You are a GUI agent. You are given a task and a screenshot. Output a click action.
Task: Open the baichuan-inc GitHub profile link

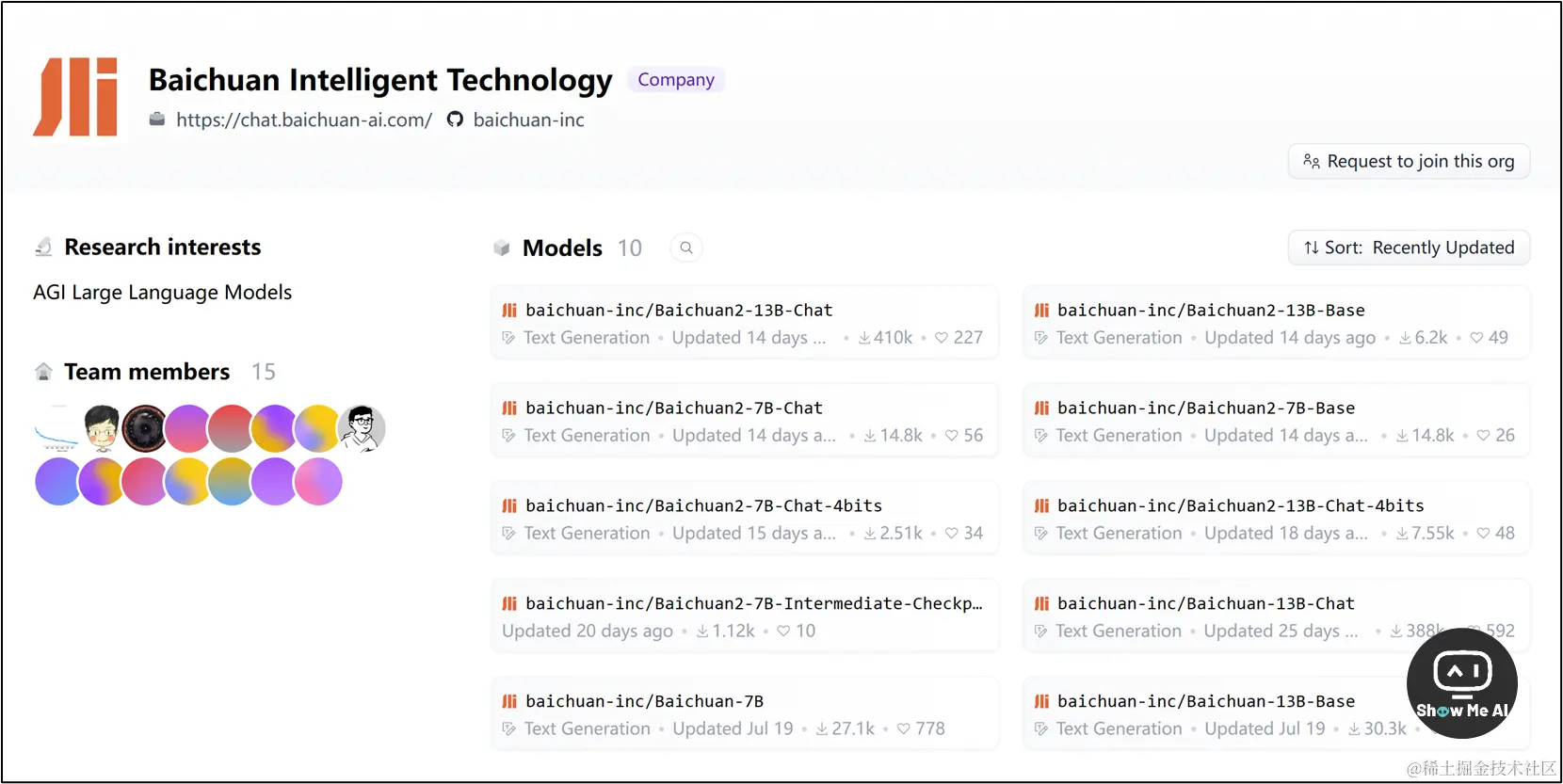(x=528, y=120)
